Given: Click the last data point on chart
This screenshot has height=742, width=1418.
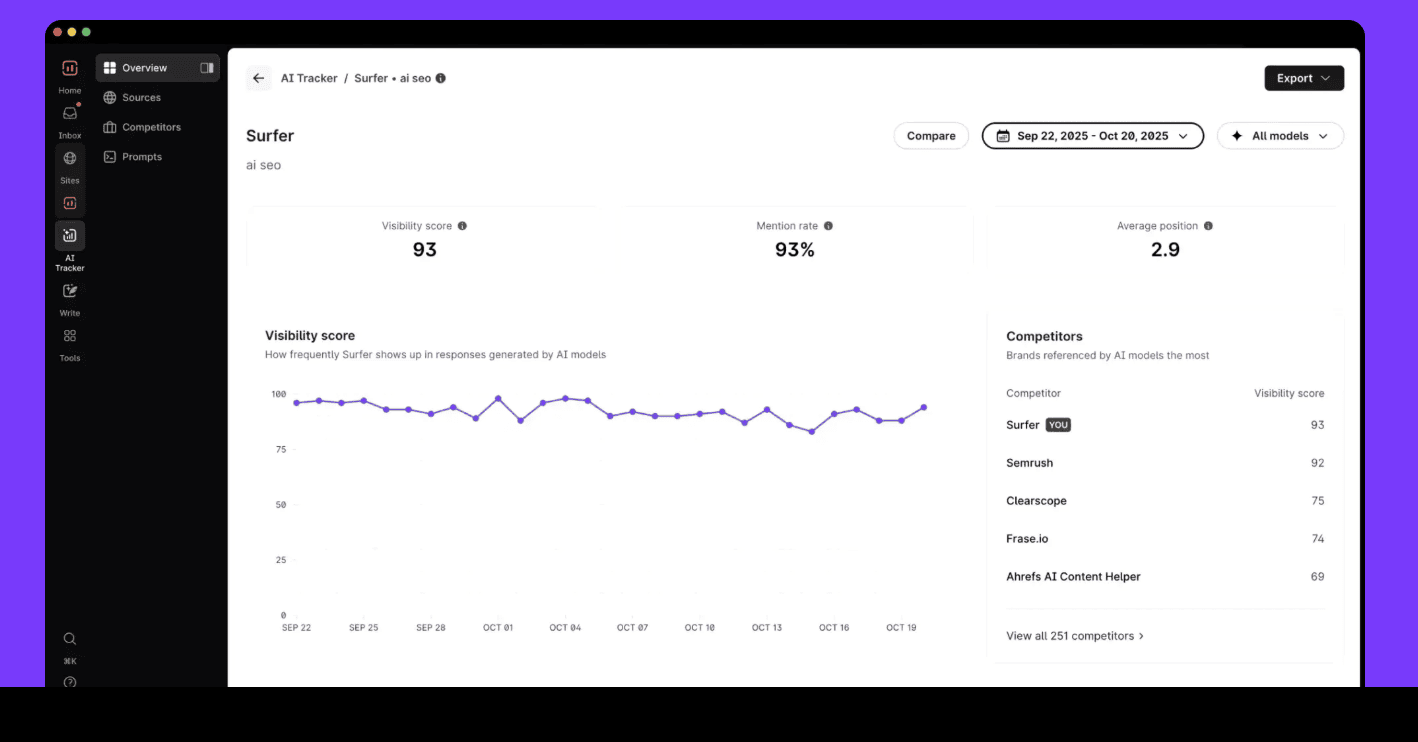Looking at the screenshot, I should click(924, 407).
